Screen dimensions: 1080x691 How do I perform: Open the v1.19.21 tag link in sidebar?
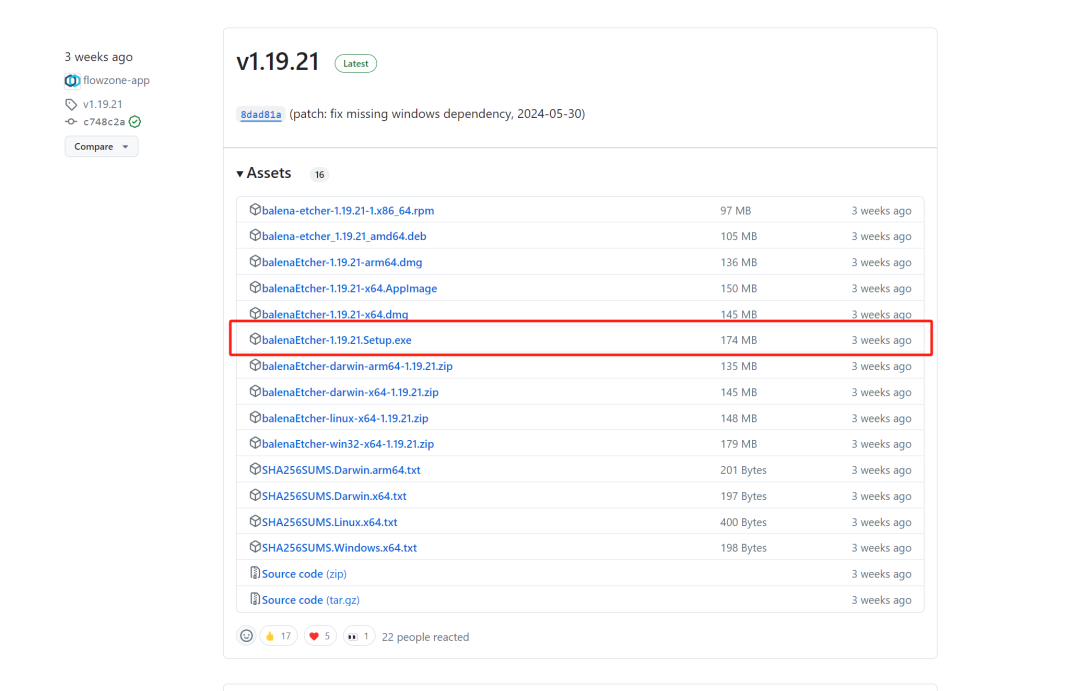pyautogui.click(x=103, y=105)
